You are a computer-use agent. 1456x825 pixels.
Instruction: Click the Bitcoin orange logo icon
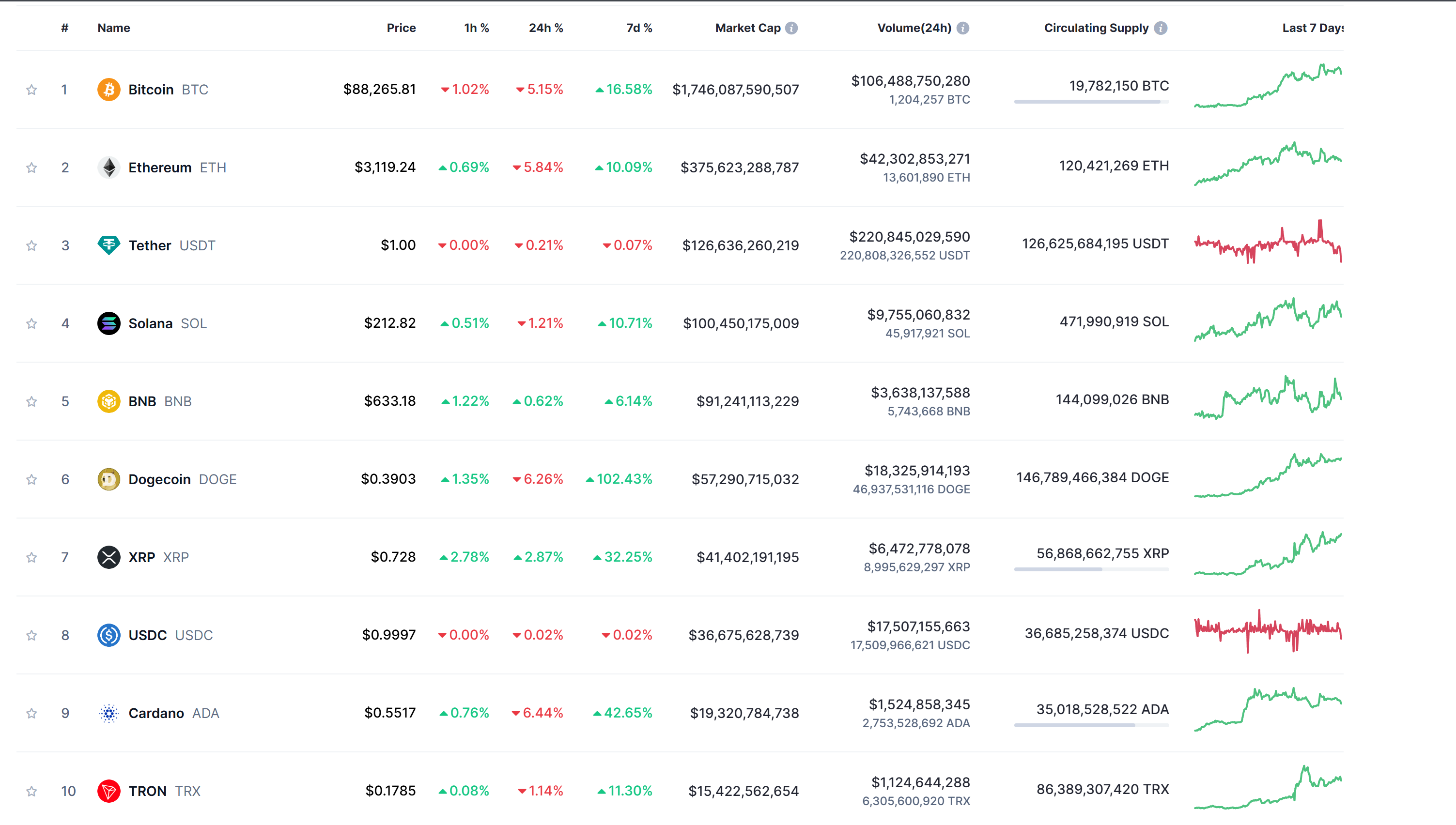108,90
